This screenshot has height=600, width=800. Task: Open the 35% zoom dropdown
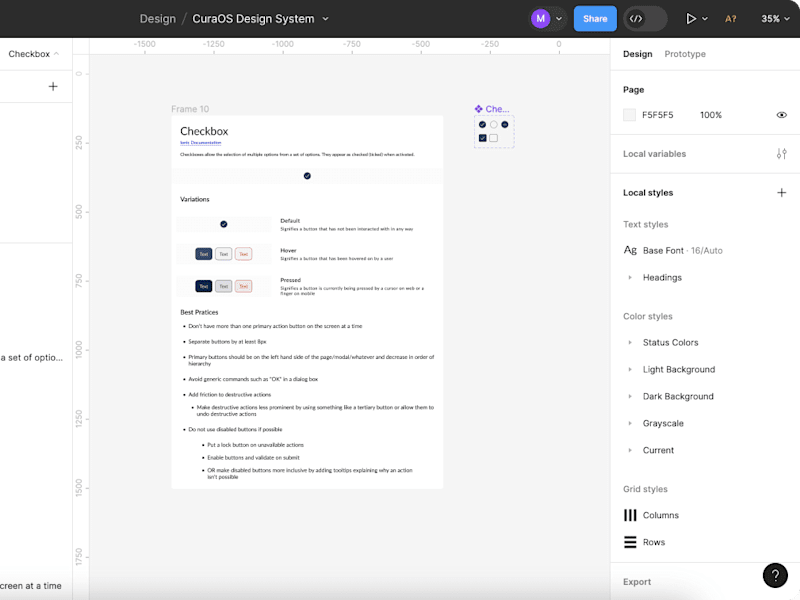click(x=775, y=19)
